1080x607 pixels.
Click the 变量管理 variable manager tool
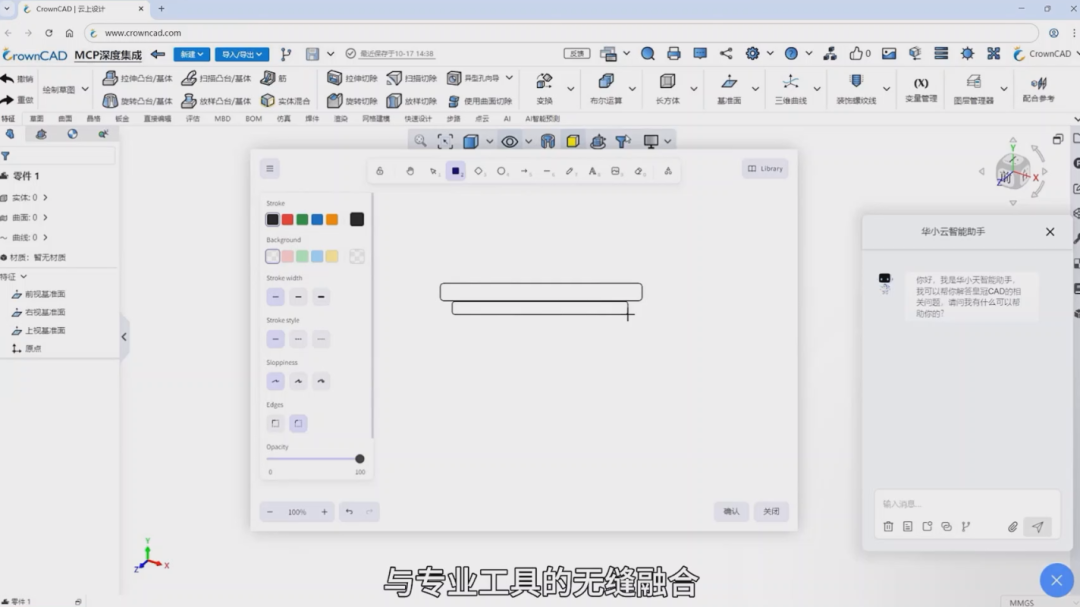[x=921, y=90]
